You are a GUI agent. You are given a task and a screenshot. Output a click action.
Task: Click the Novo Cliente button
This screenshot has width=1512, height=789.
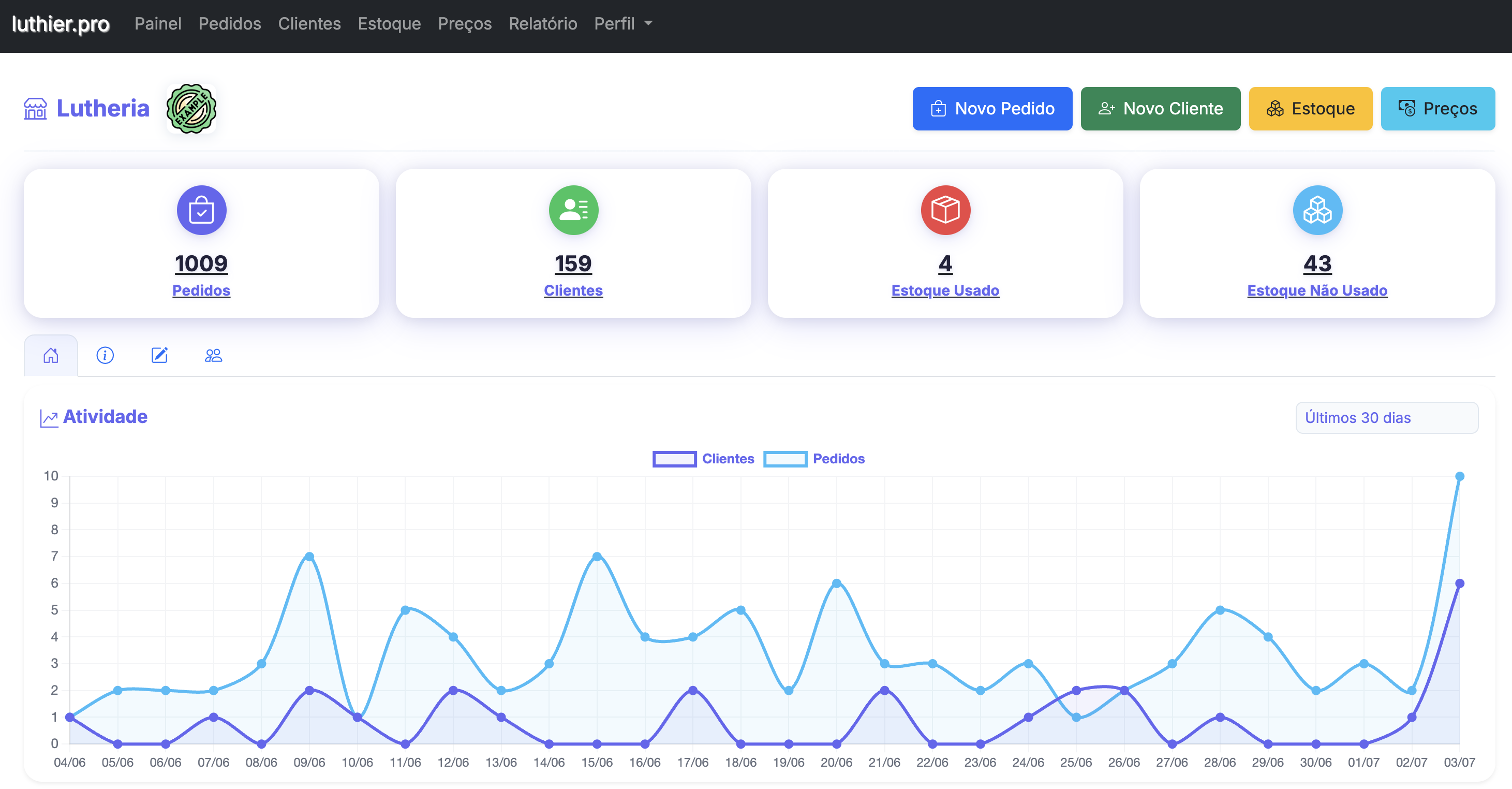(x=1160, y=109)
